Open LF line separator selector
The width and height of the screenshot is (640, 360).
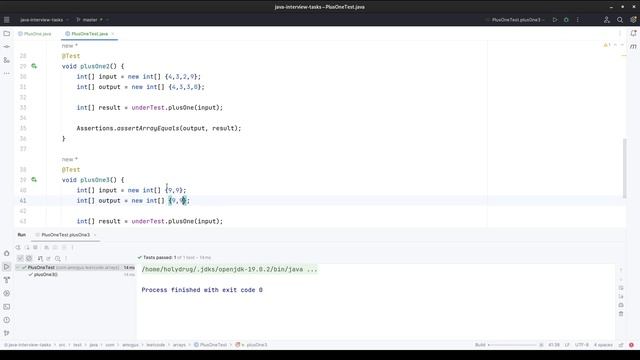click(567, 345)
